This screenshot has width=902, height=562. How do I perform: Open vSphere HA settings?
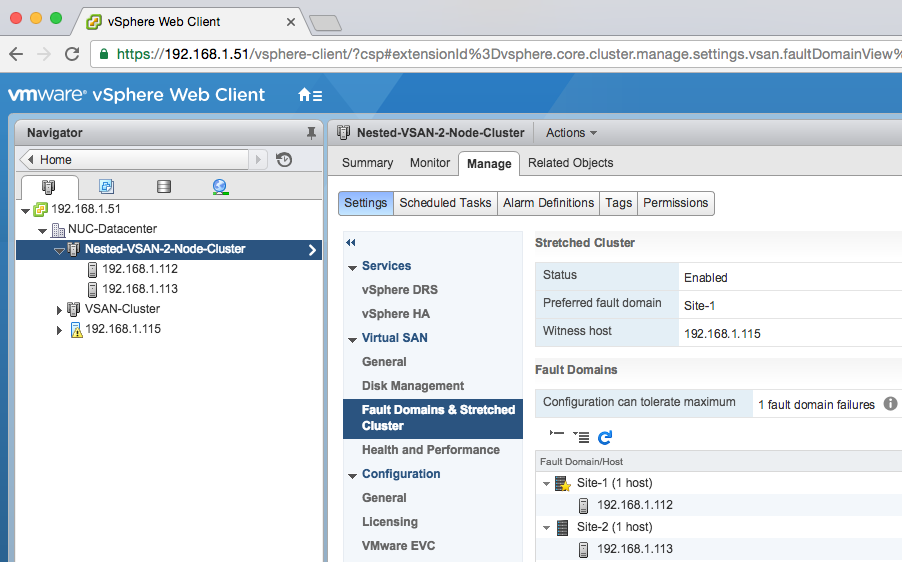tap(396, 314)
